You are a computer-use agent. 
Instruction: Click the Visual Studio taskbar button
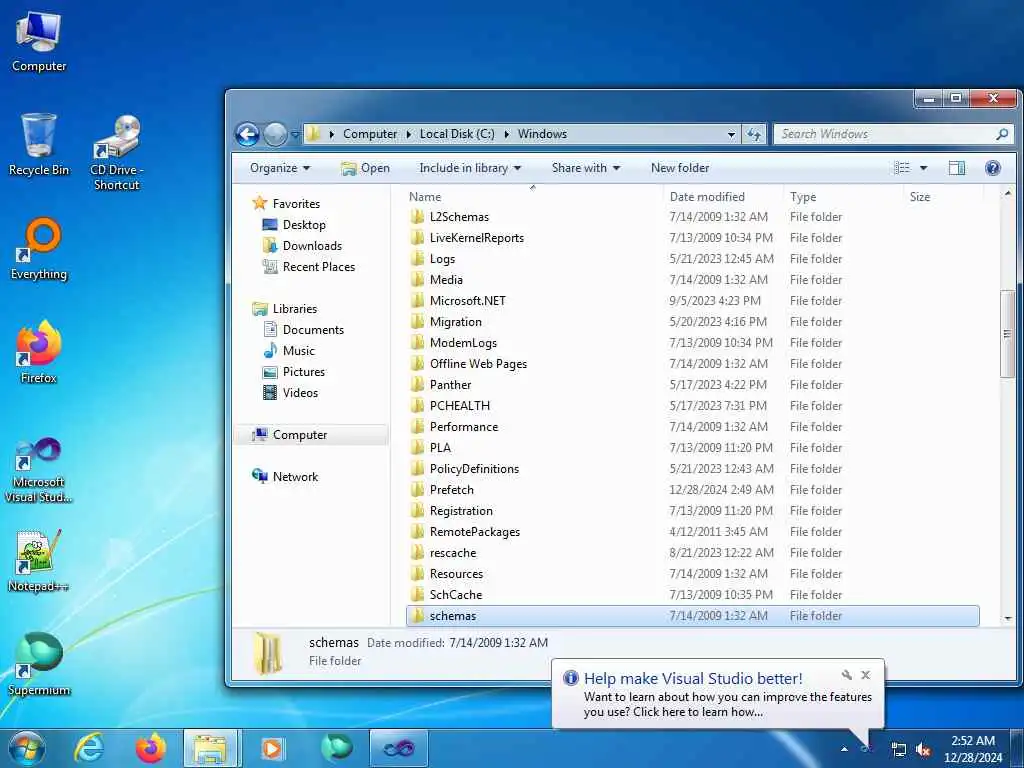click(399, 748)
